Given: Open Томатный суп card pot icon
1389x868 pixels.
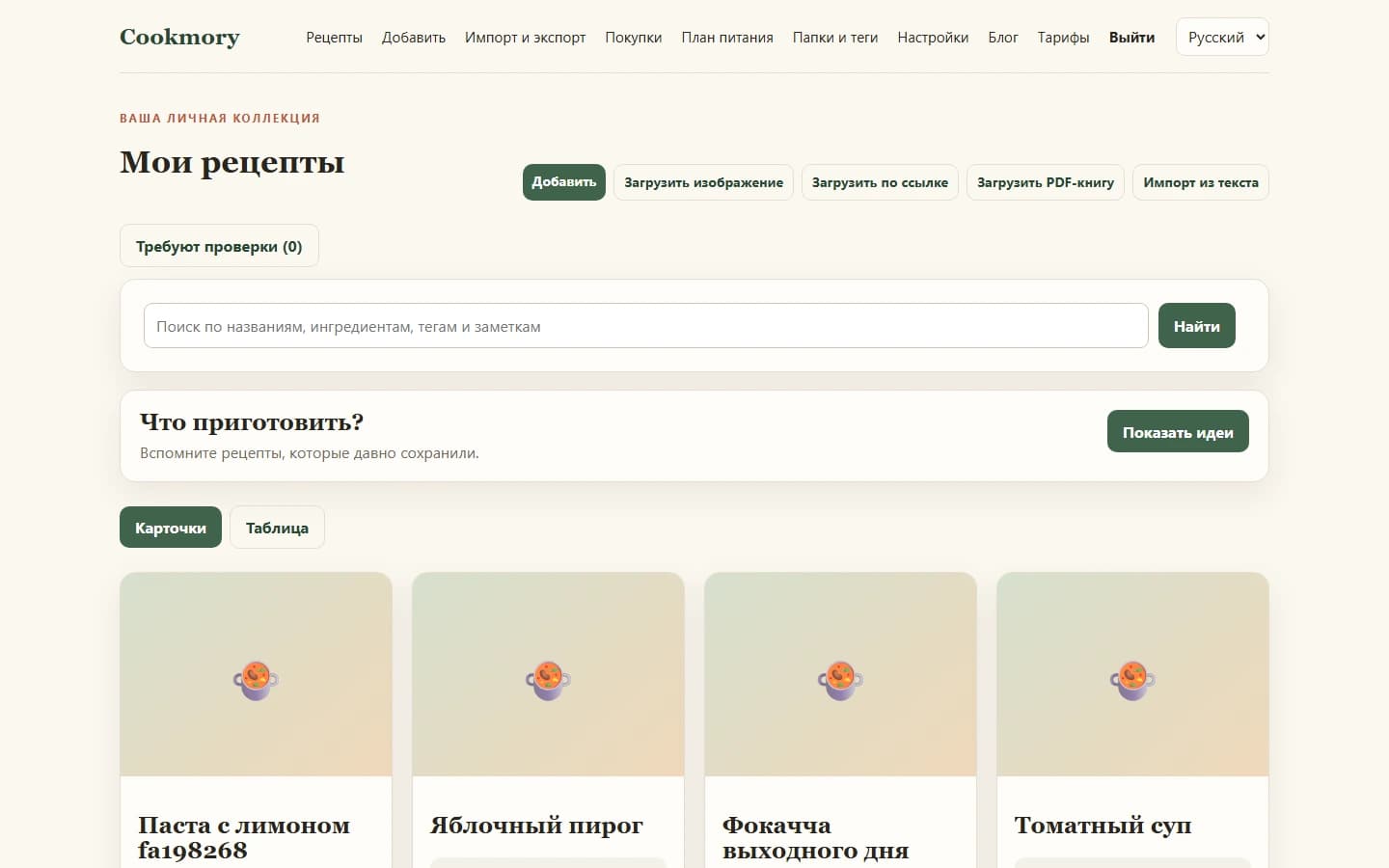Looking at the screenshot, I should point(1132,680).
